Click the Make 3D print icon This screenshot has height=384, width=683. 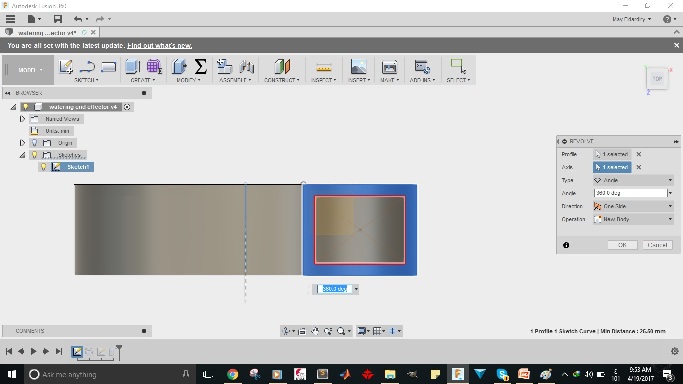point(389,67)
